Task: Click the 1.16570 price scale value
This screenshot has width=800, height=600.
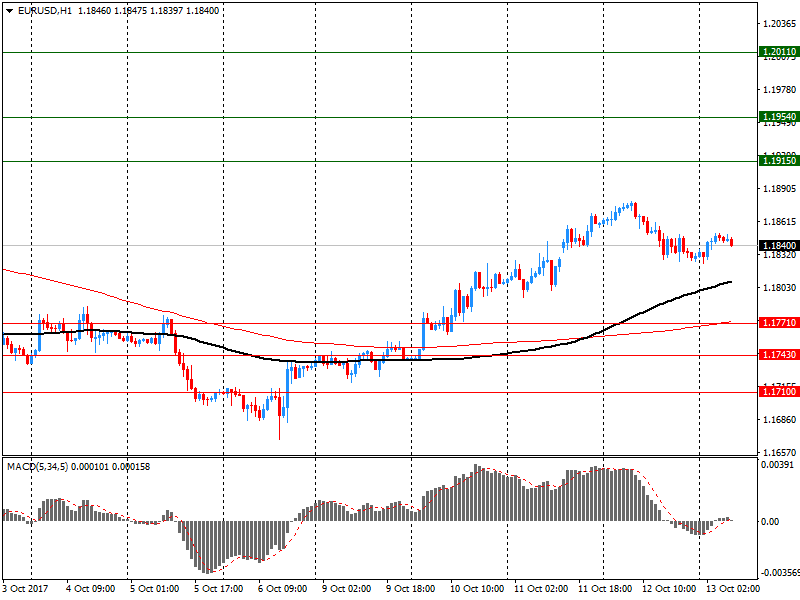Action: [779, 453]
